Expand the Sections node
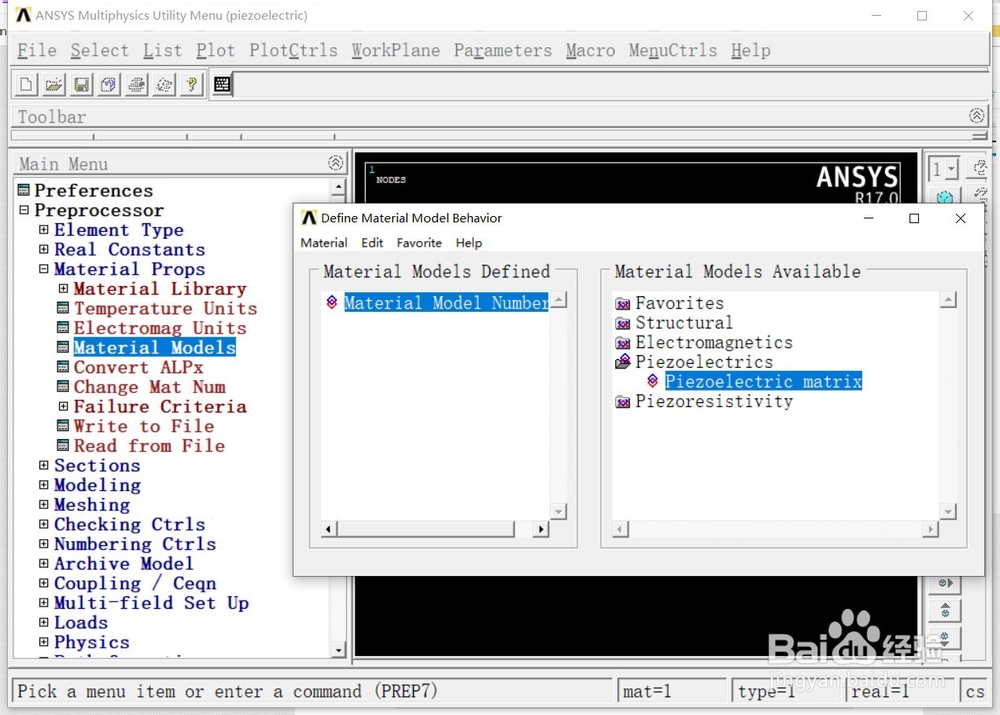Viewport: 1000px width, 715px height. pos(43,465)
